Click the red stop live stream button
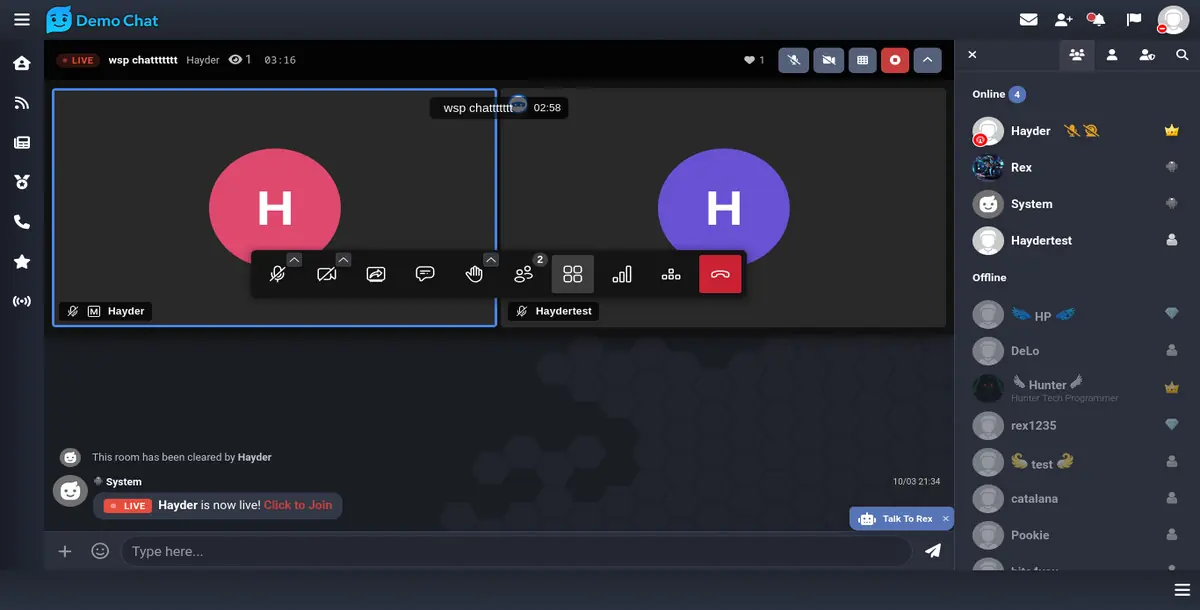 pyautogui.click(x=895, y=60)
